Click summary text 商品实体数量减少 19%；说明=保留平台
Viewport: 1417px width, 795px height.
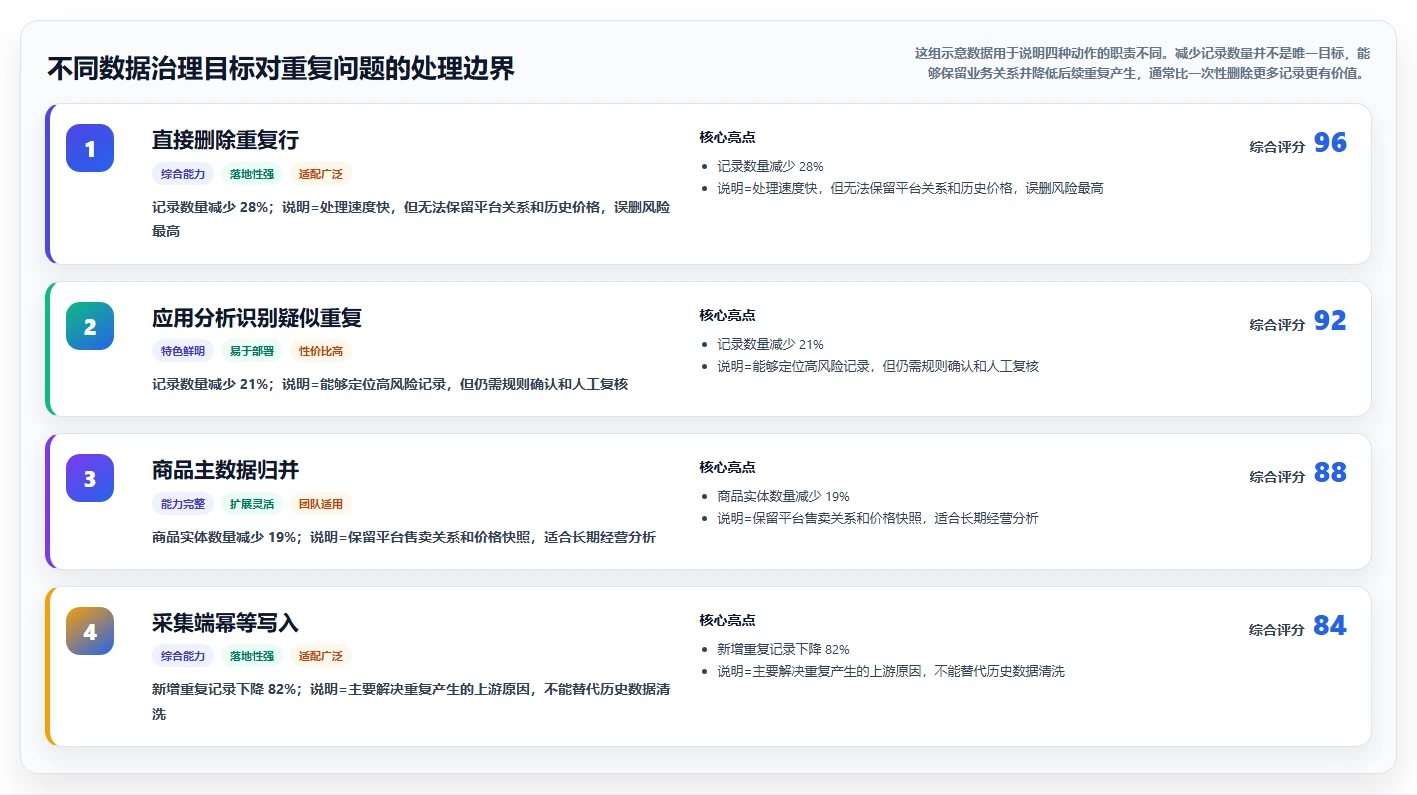tap(404, 537)
